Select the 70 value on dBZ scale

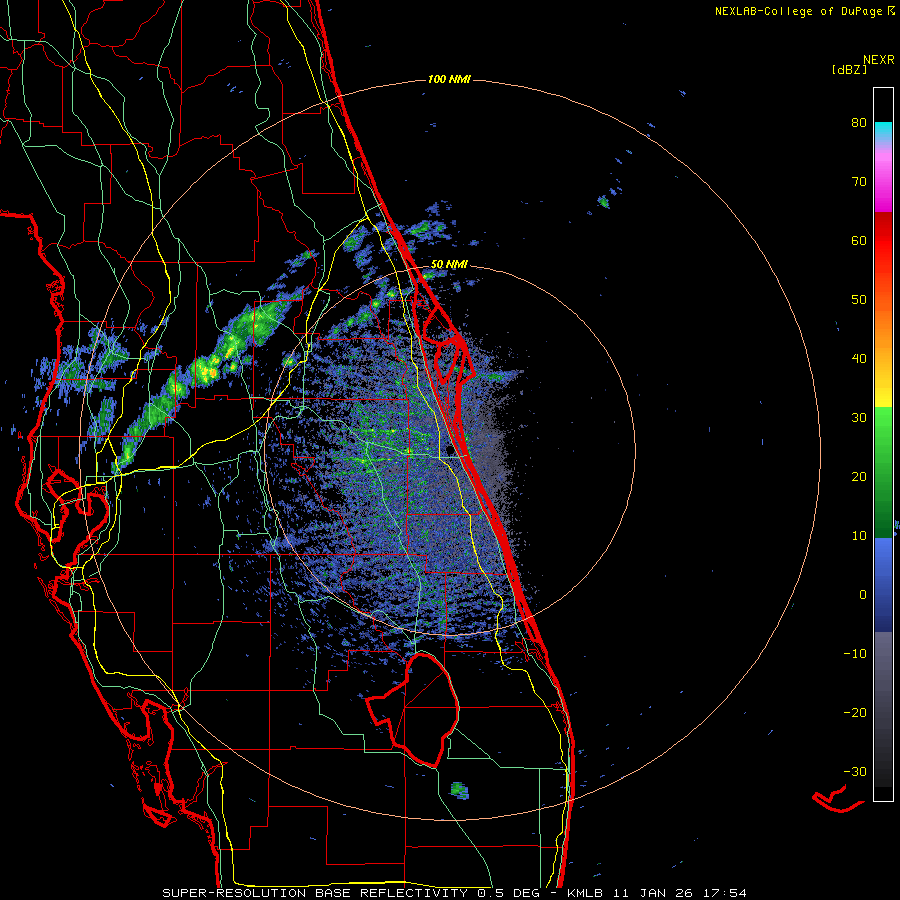point(859,182)
